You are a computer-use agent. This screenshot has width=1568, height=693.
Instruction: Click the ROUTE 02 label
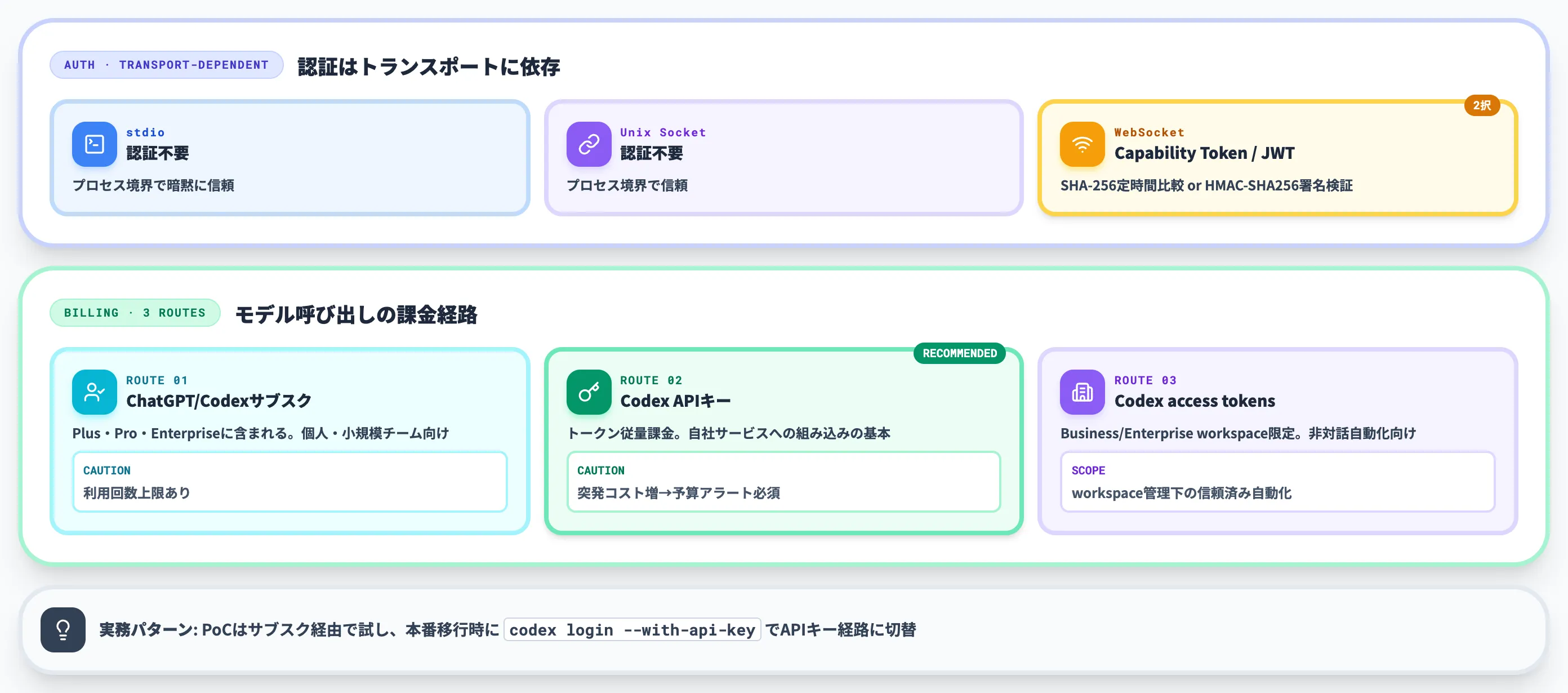pyautogui.click(x=651, y=380)
